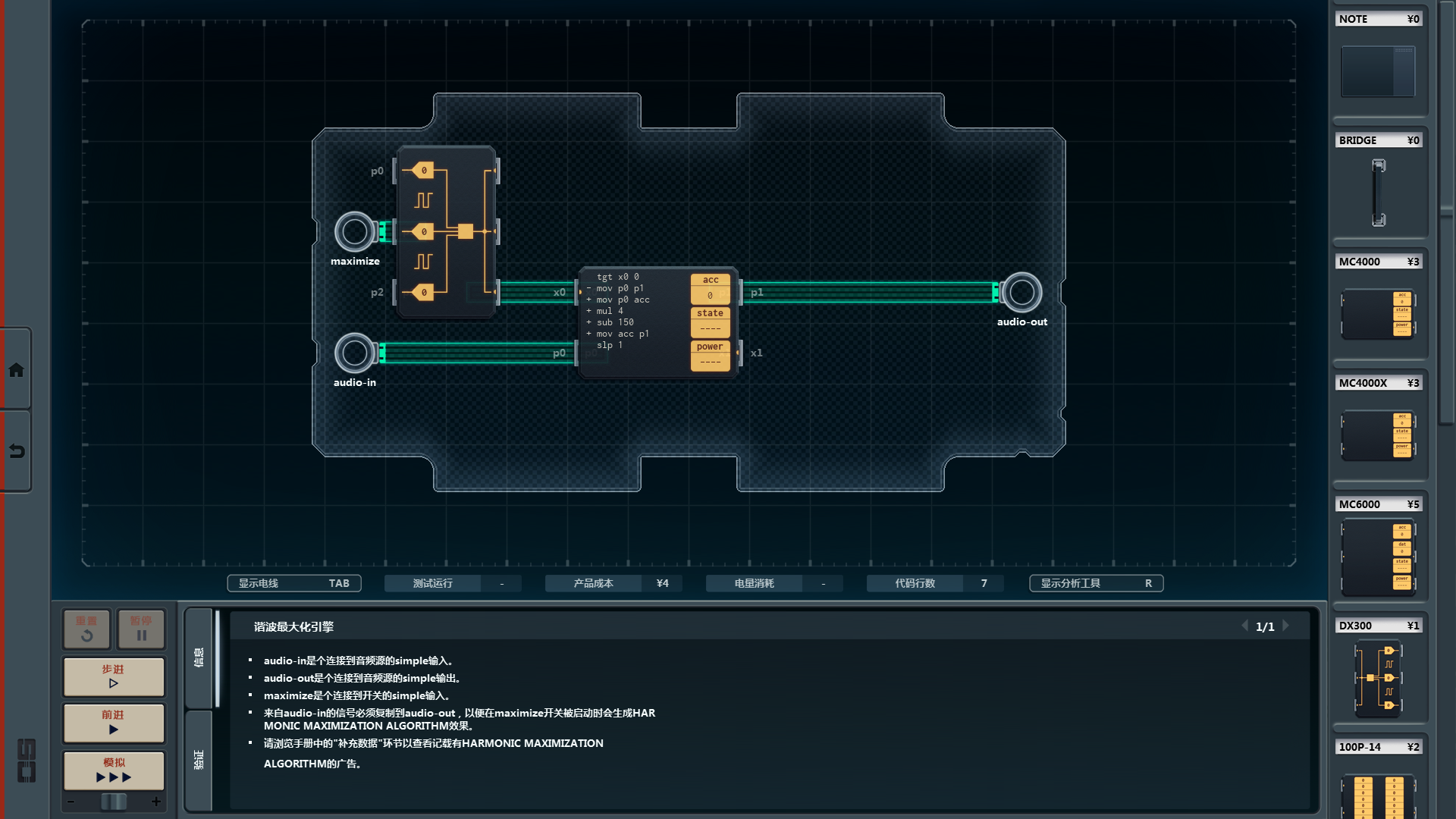The height and width of the screenshot is (819, 1456).
Task: Click the Home icon on left sidebar
Action: pyautogui.click(x=16, y=370)
